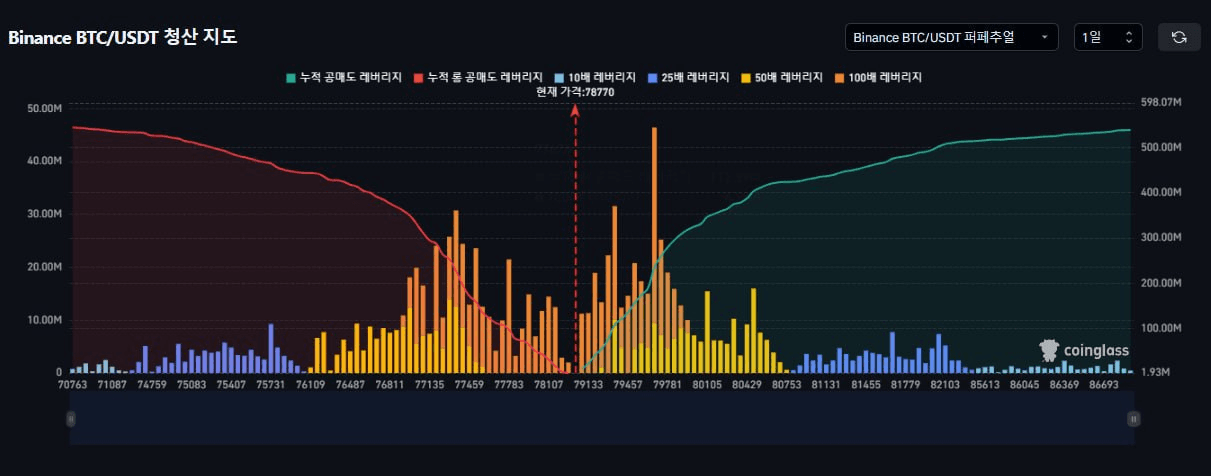Click the left axis value 40.00M
Screen dimensions: 1211x476
pos(45,161)
